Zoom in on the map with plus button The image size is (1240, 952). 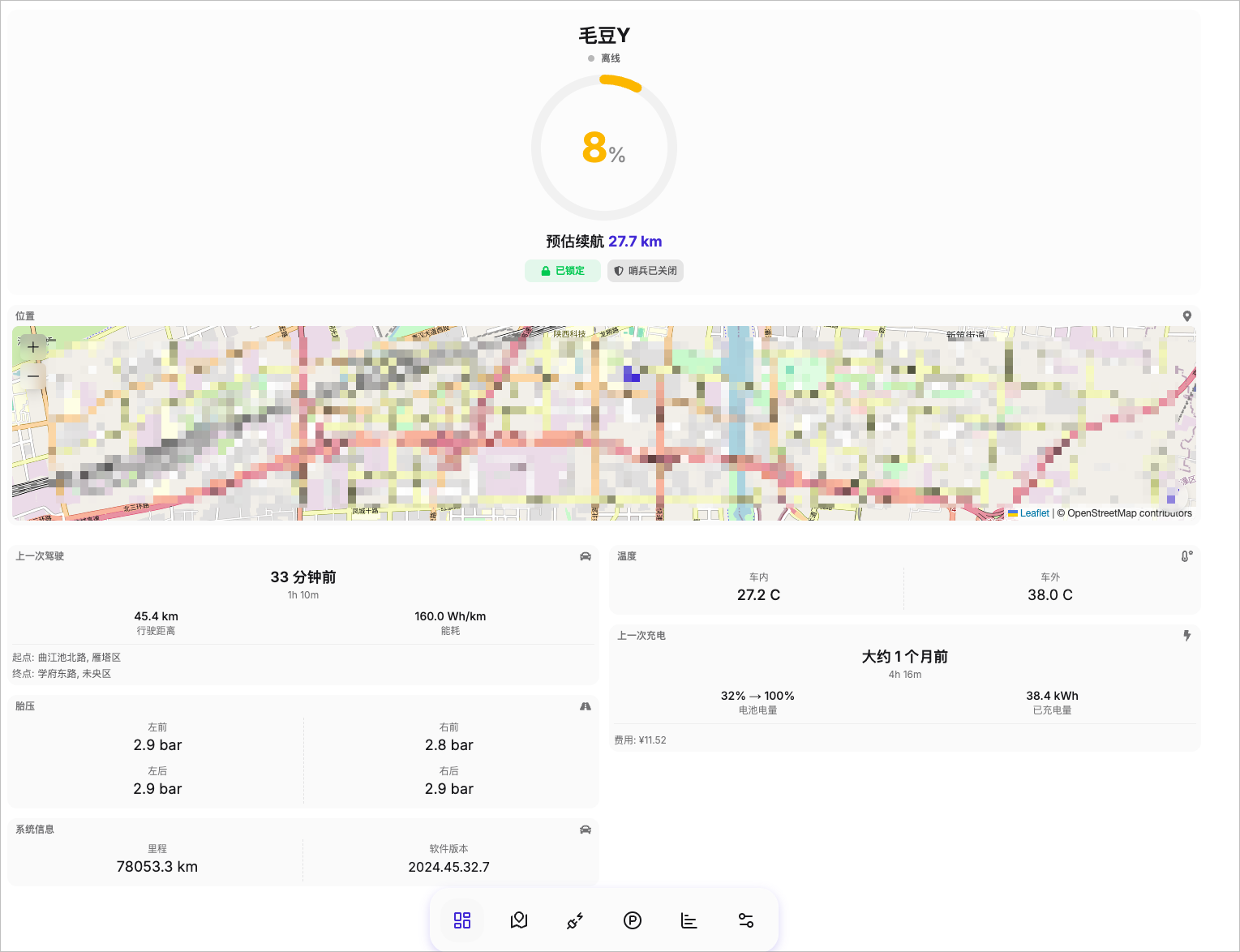point(33,347)
